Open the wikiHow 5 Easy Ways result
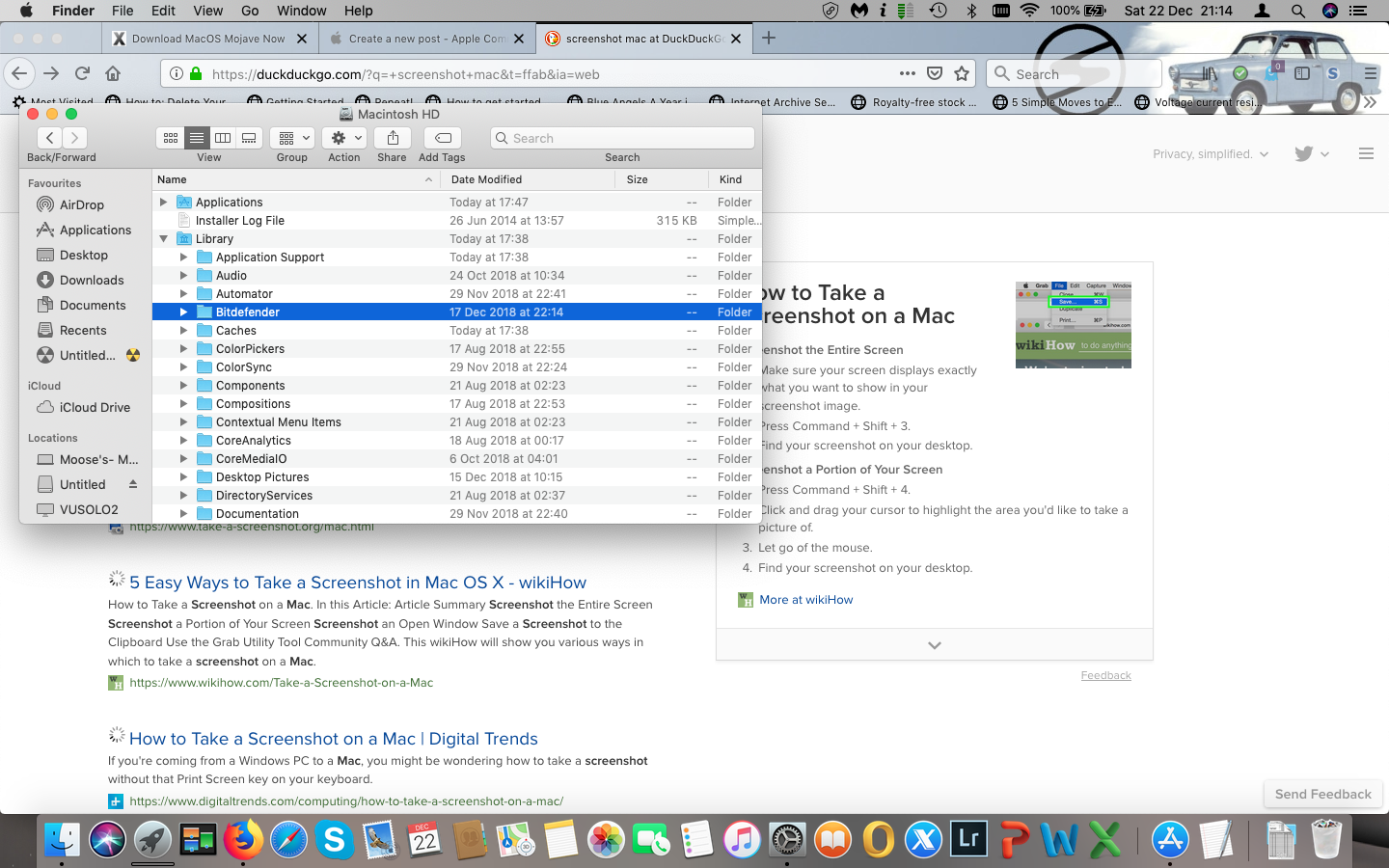Image resolution: width=1389 pixels, height=868 pixels. click(358, 583)
